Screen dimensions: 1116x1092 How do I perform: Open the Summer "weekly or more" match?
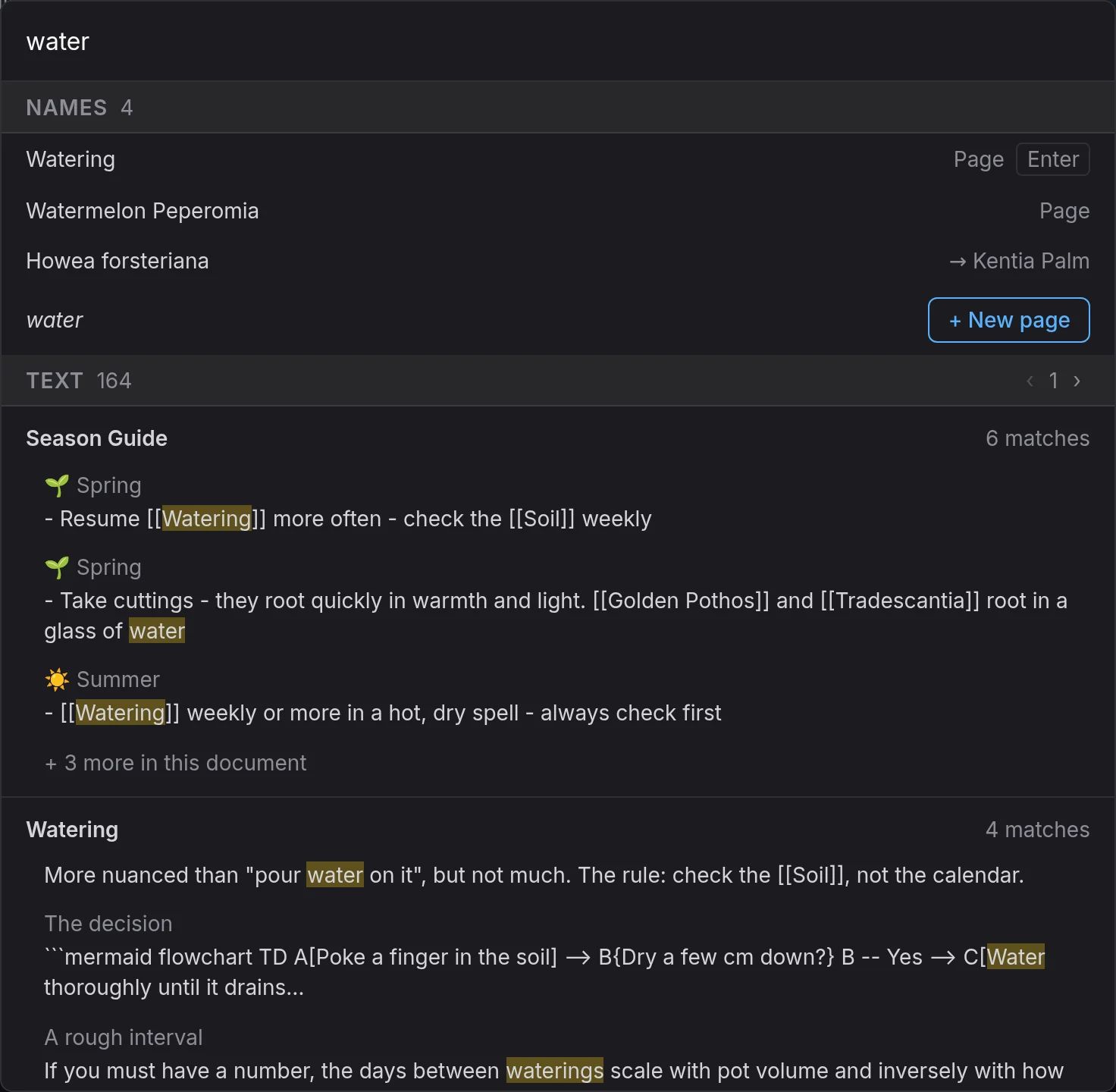558,696
